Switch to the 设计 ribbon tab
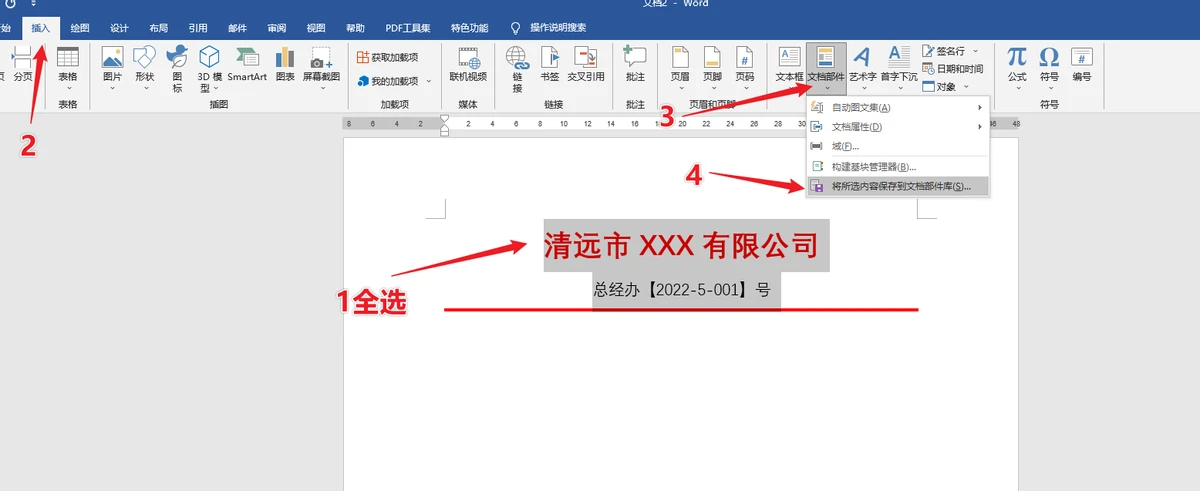1200x491 pixels. point(119,28)
